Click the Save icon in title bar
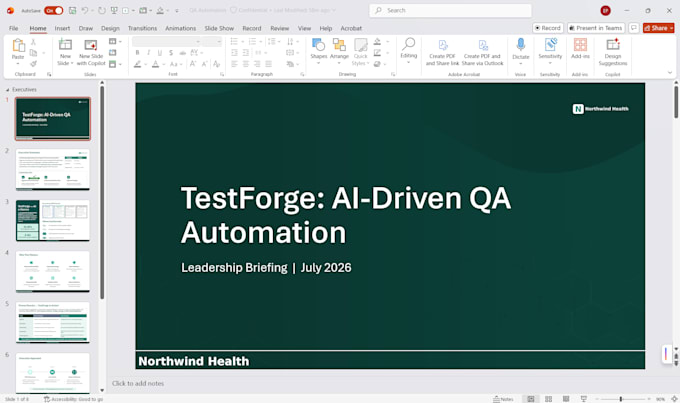This screenshot has width=680, height=403. (72, 10)
